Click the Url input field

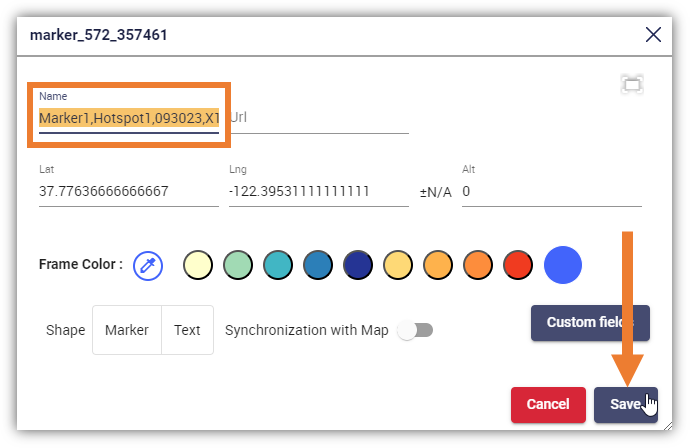(x=319, y=118)
